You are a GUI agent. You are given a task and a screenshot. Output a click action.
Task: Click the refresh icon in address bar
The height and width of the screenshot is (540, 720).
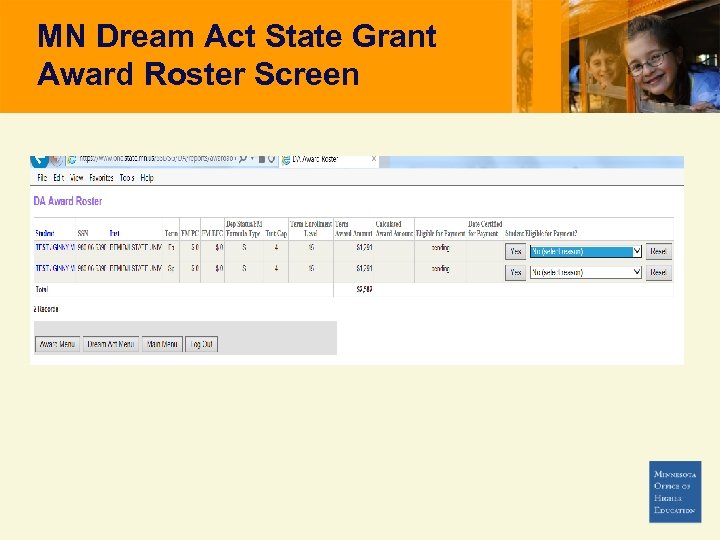(x=272, y=159)
